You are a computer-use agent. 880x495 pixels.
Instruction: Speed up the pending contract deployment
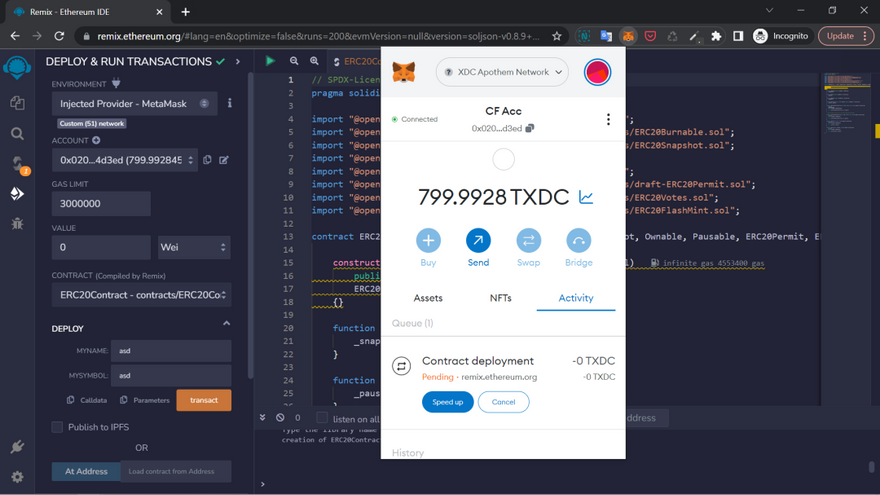click(447, 402)
